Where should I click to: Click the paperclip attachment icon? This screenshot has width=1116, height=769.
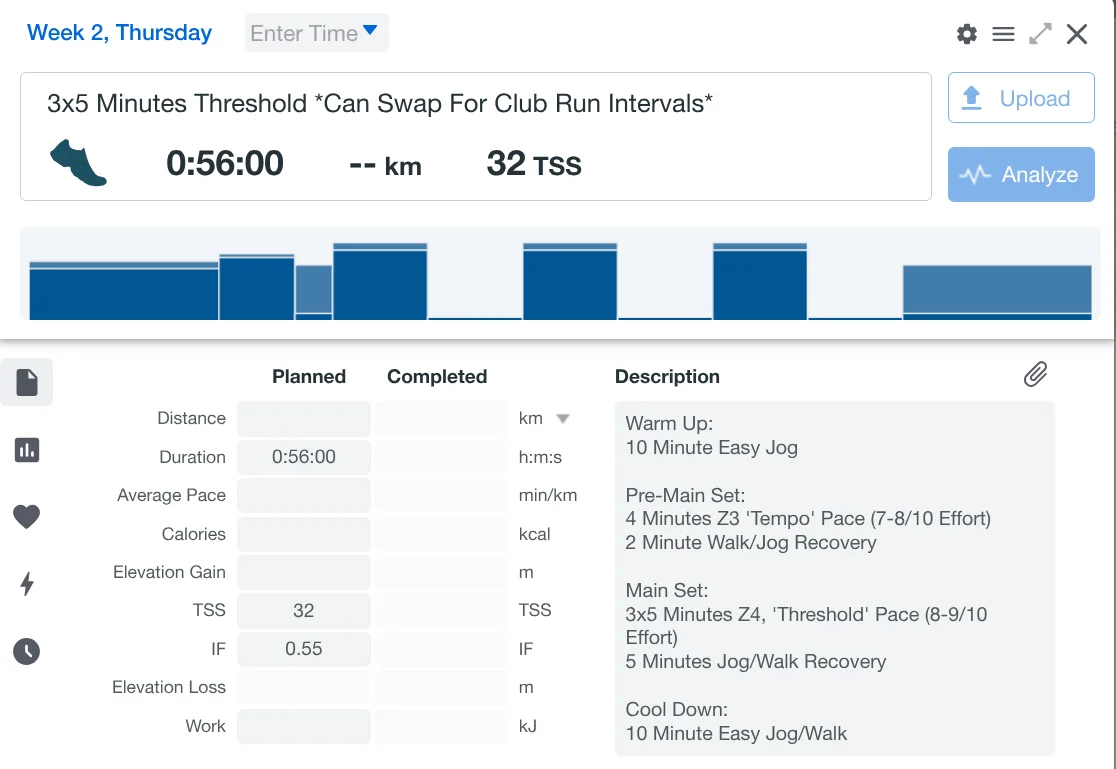click(1035, 375)
